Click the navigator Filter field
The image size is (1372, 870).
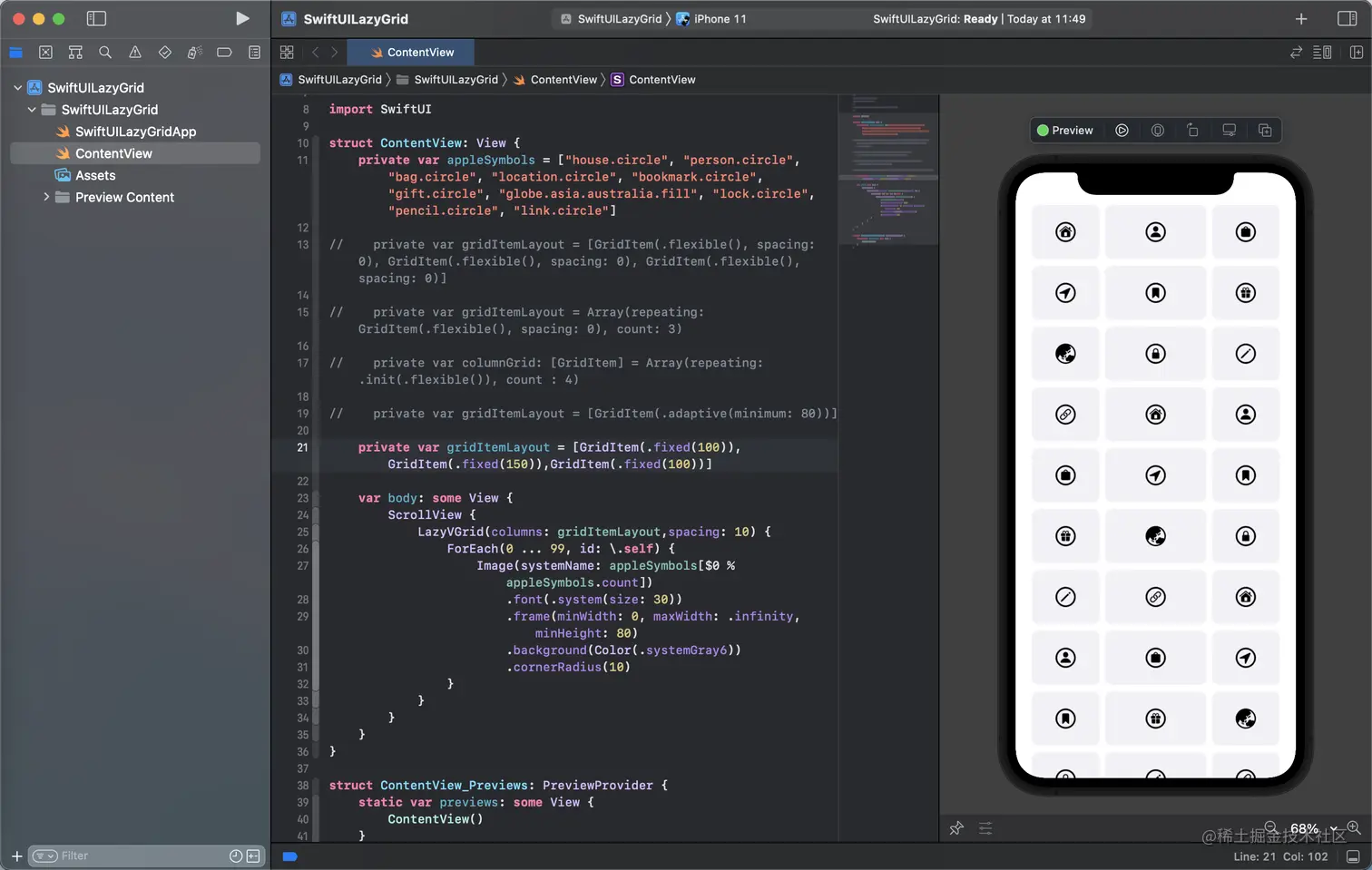pos(145,855)
